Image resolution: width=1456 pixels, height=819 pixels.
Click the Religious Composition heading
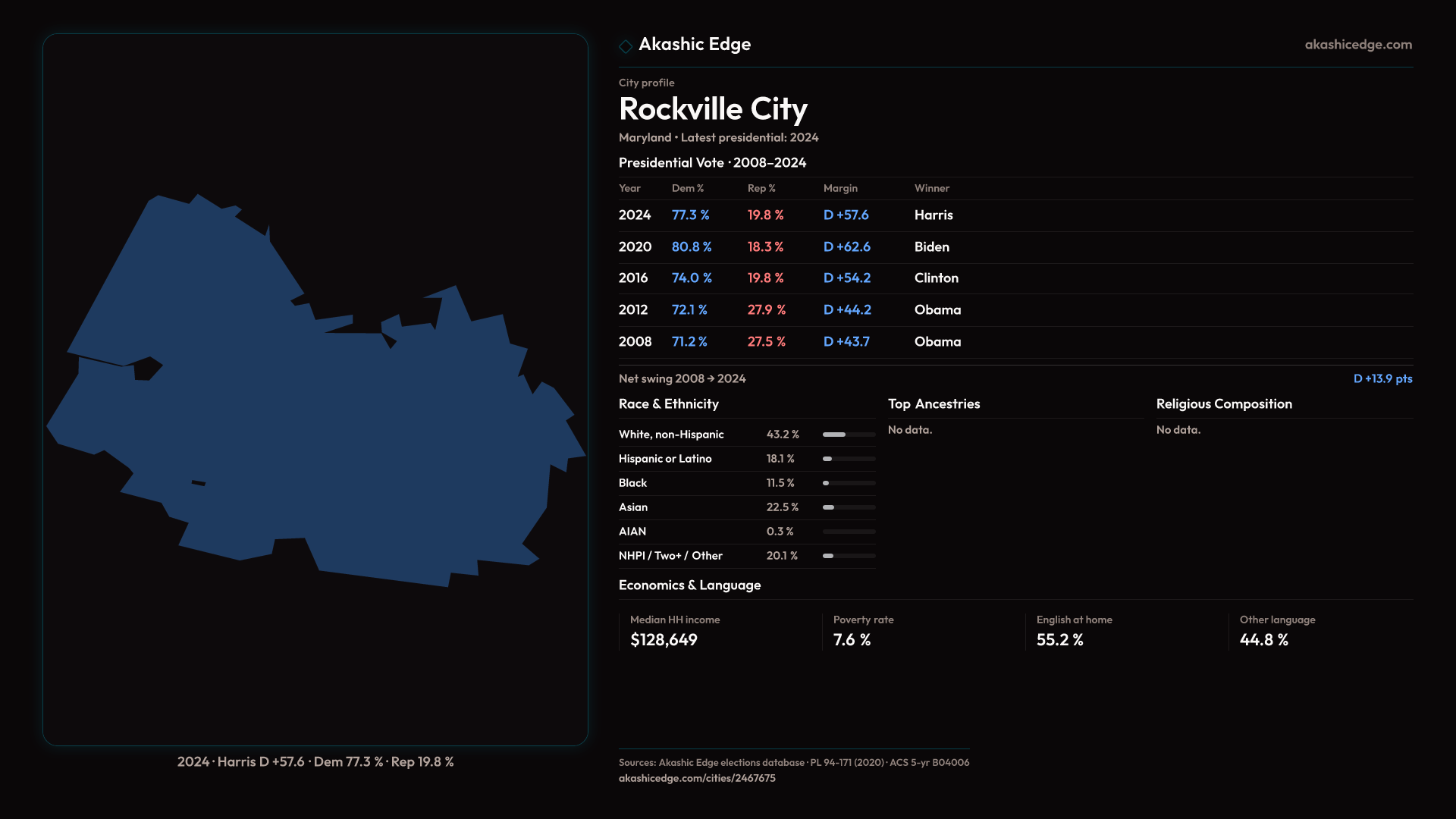click(x=1223, y=404)
